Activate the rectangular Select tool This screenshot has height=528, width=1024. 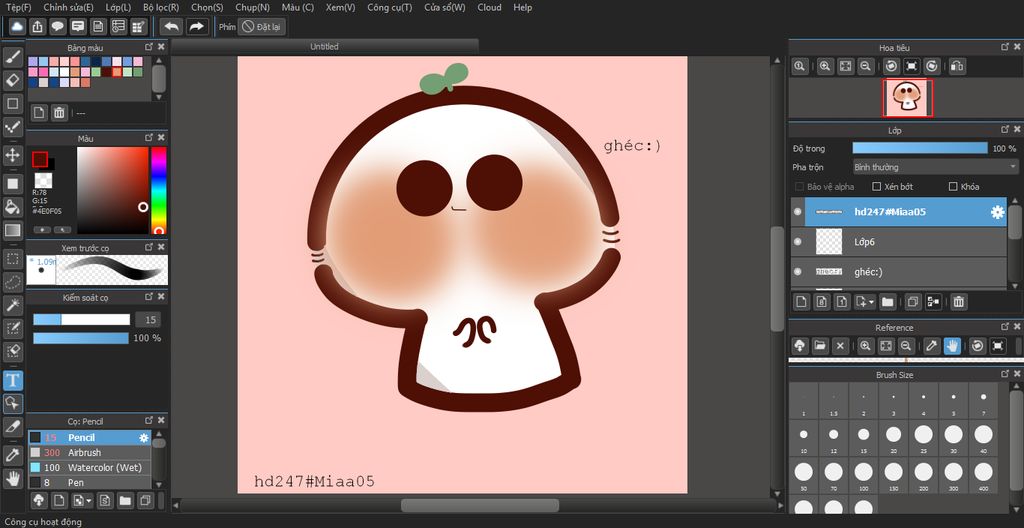pos(13,259)
